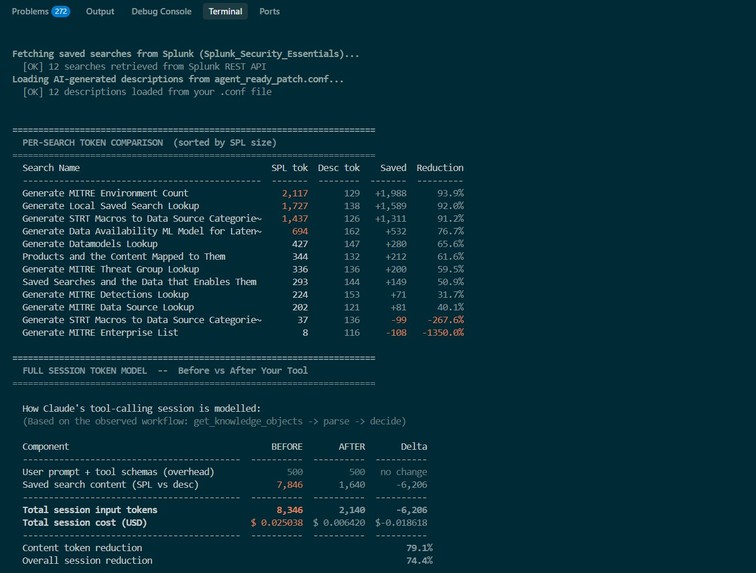The width and height of the screenshot is (756, 573).
Task: Click 'Generate Local Saved Search Lookup' row name
Action: click(x=110, y=206)
